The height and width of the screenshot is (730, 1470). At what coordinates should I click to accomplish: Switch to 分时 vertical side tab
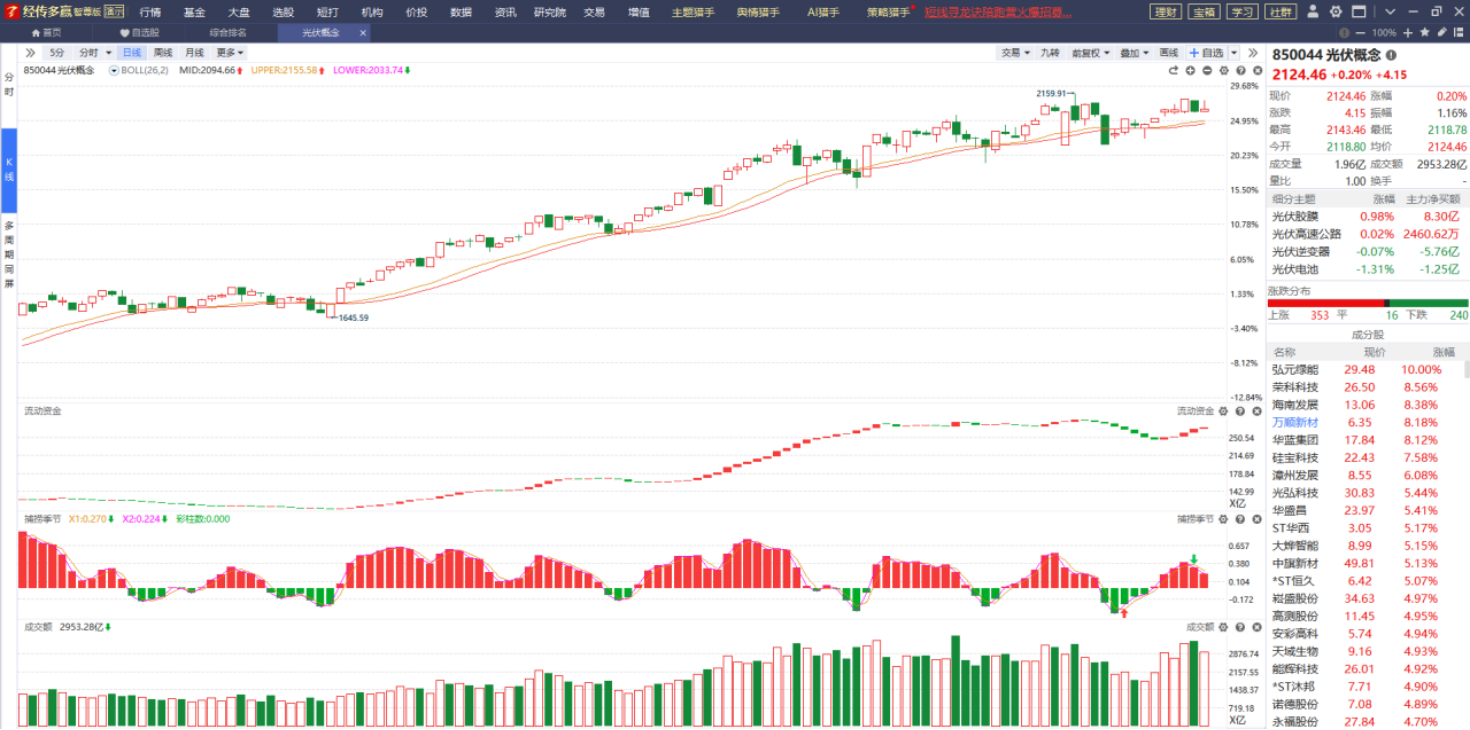pyautogui.click(x=9, y=85)
